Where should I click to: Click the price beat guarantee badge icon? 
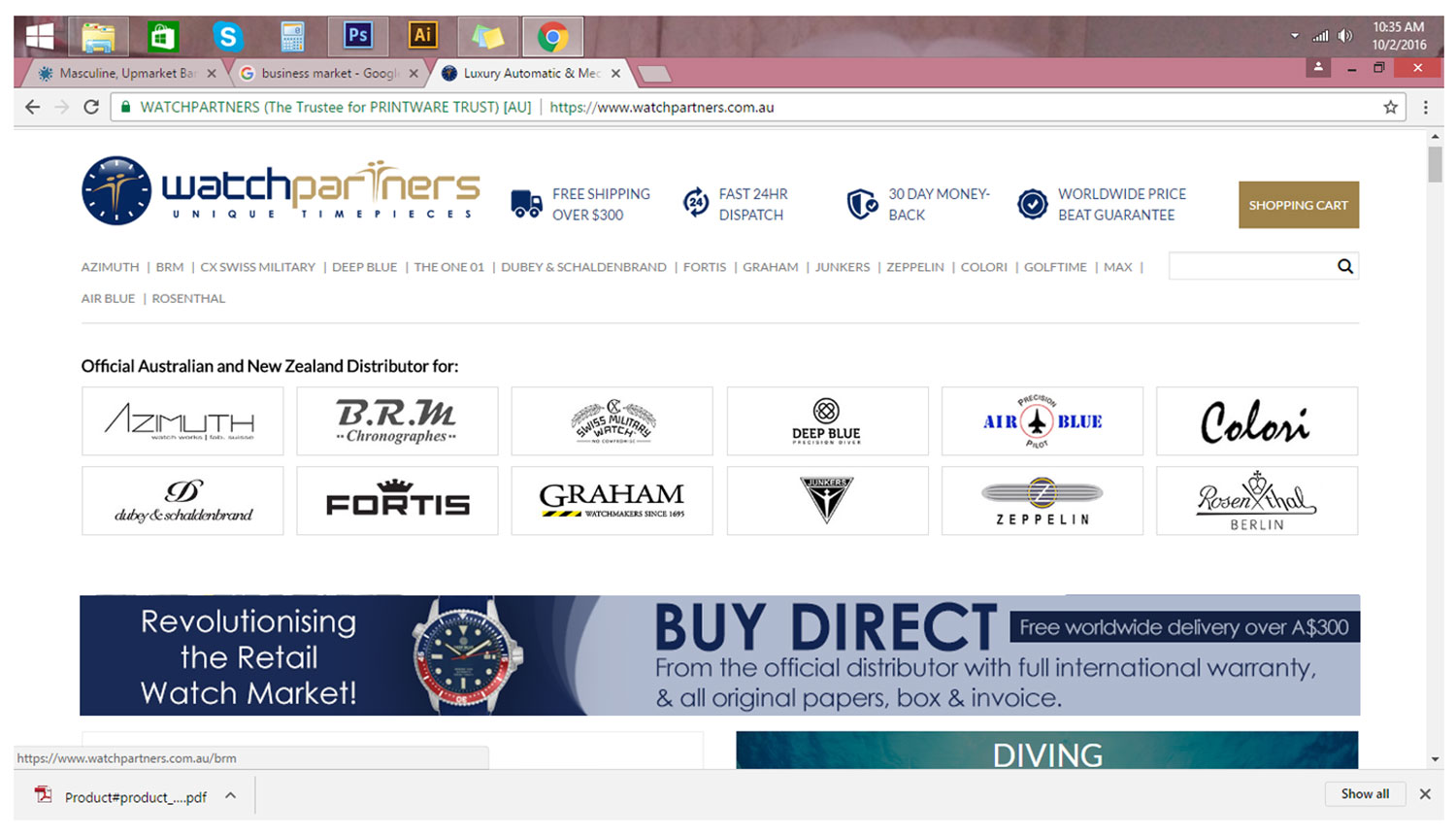tap(1032, 204)
